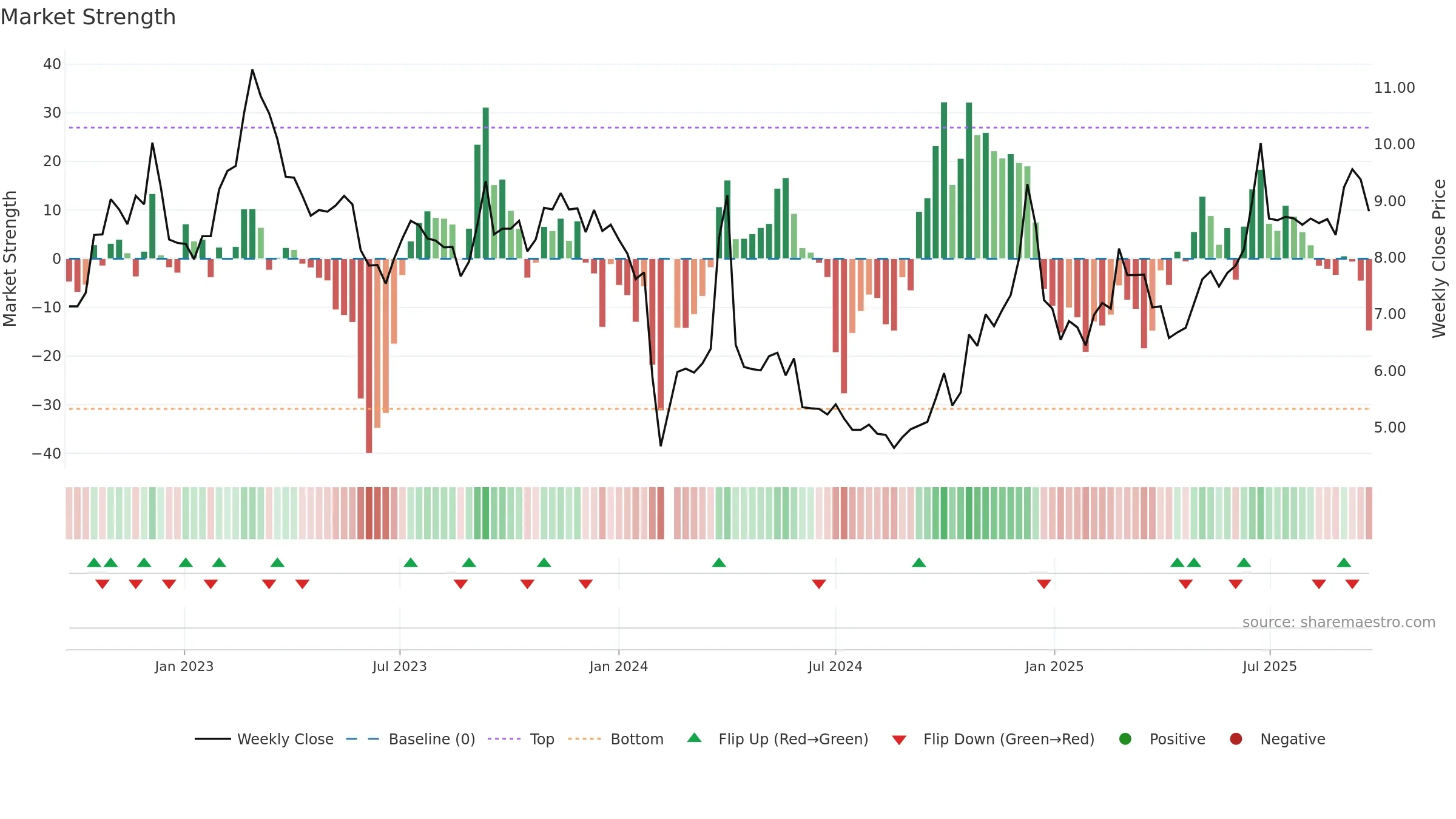
Task: Click the Jul 2025 axis label
Action: pos(1269,666)
